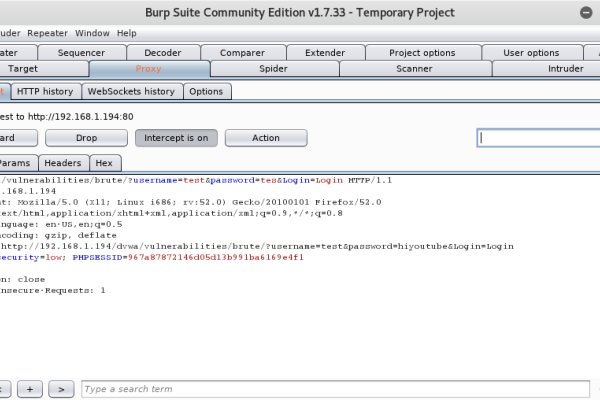
Task: Switch to the Sequencer tab
Action: 81,53
